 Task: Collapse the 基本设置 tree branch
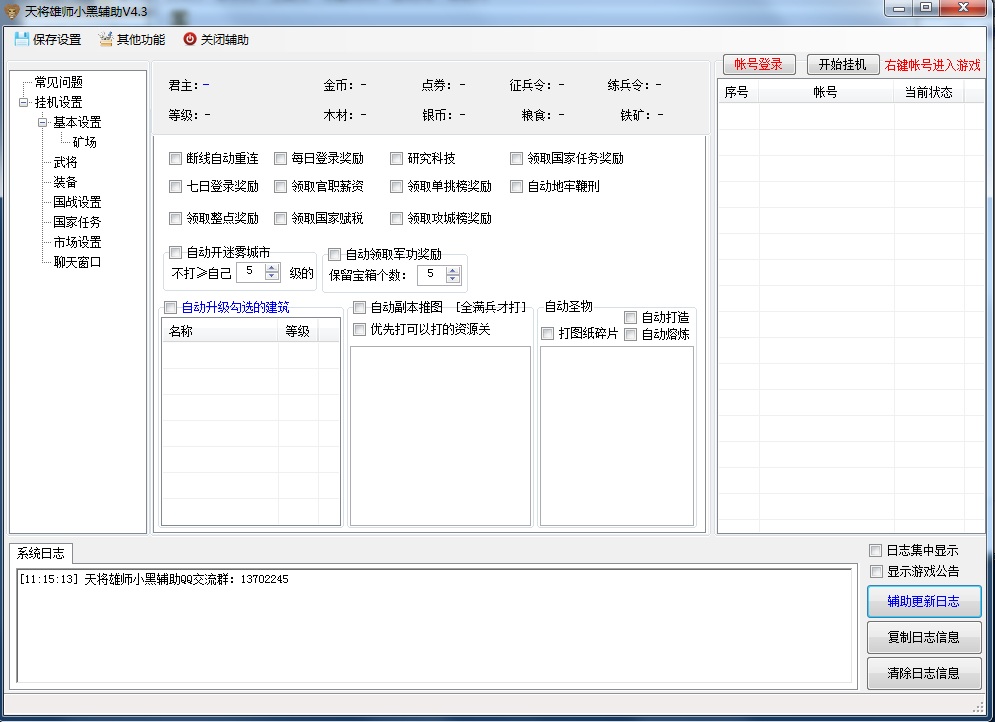(42, 122)
